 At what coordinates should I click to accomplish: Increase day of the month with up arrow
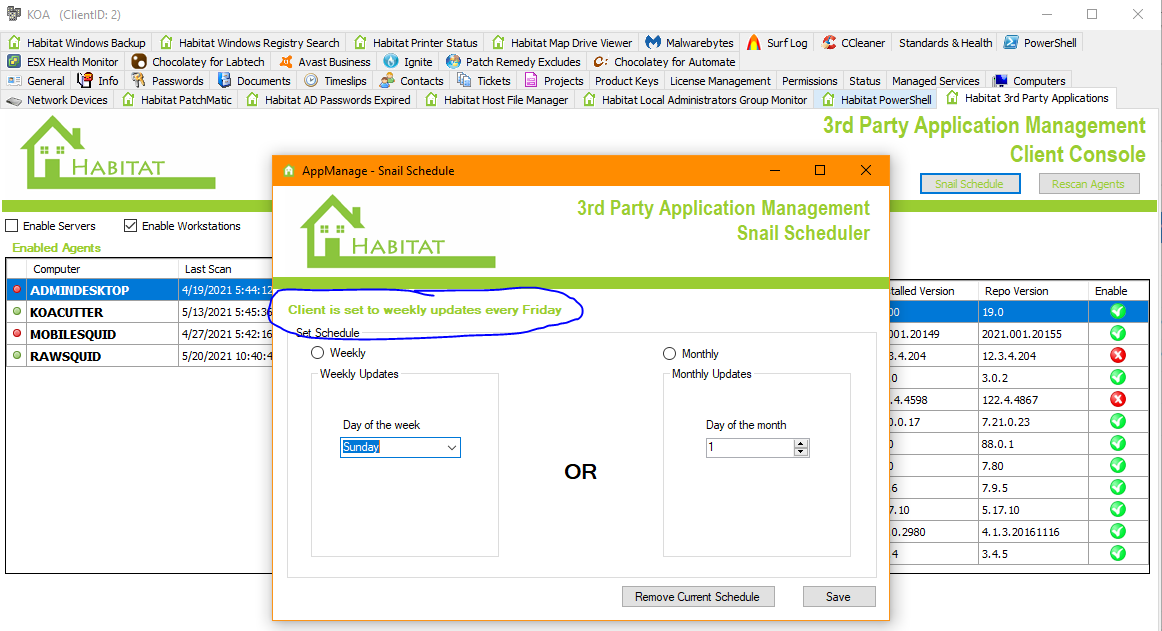click(x=800, y=444)
